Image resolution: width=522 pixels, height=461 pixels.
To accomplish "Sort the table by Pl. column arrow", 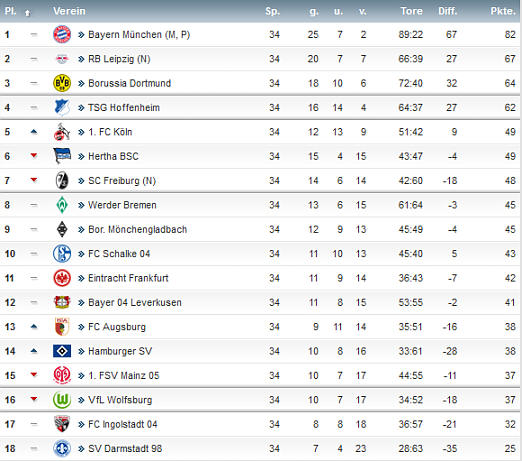I will click(28, 13).
